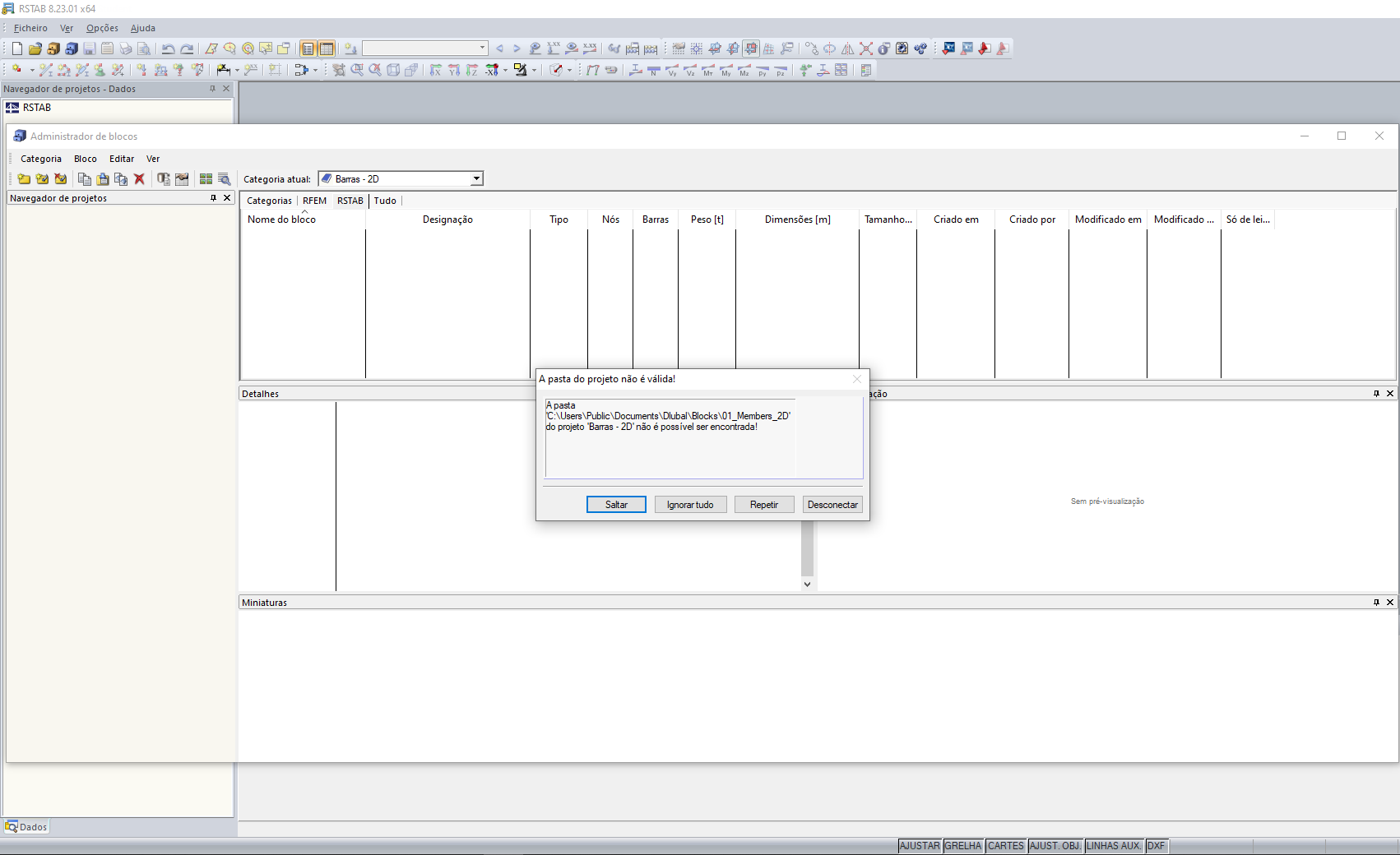Show Vy shear force result icon
1400x855 pixels.
coord(672,70)
